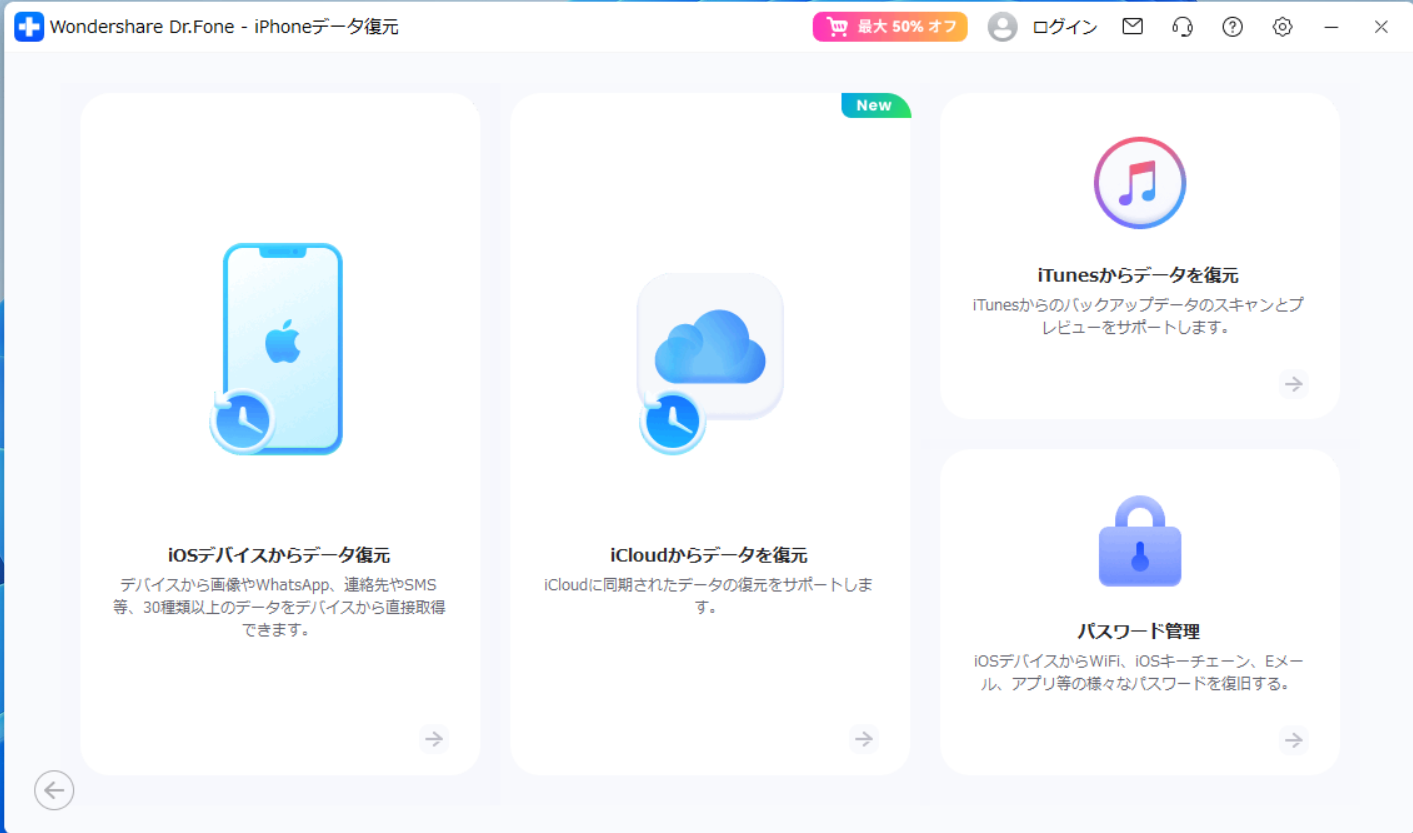The height and width of the screenshot is (833, 1413).
Task: Click the Dr.Fone app logo icon
Action: [28, 27]
